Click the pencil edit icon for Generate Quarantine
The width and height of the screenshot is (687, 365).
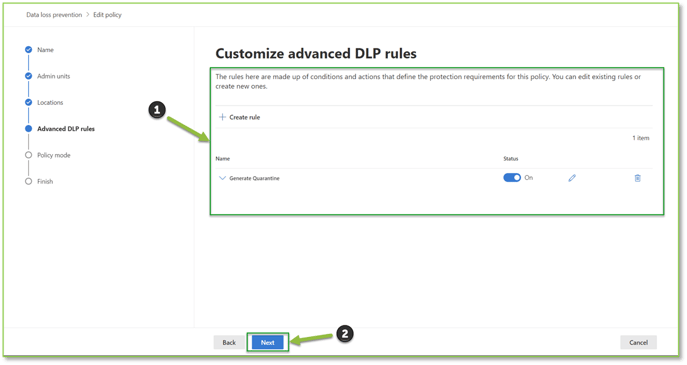pos(572,178)
